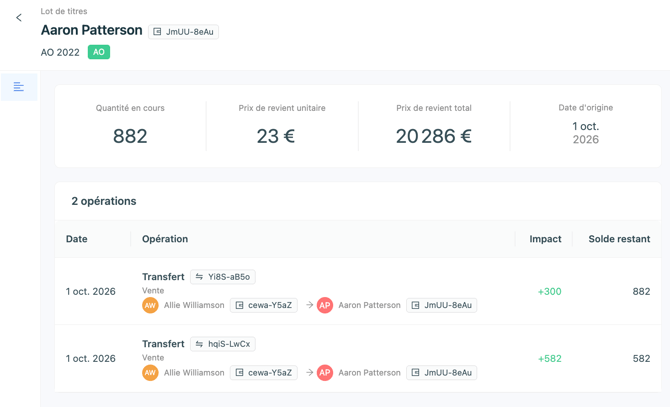The width and height of the screenshot is (670, 407).
Task: Click the AP avatar in the hqiS-LwCx row
Action: [325, 373]
